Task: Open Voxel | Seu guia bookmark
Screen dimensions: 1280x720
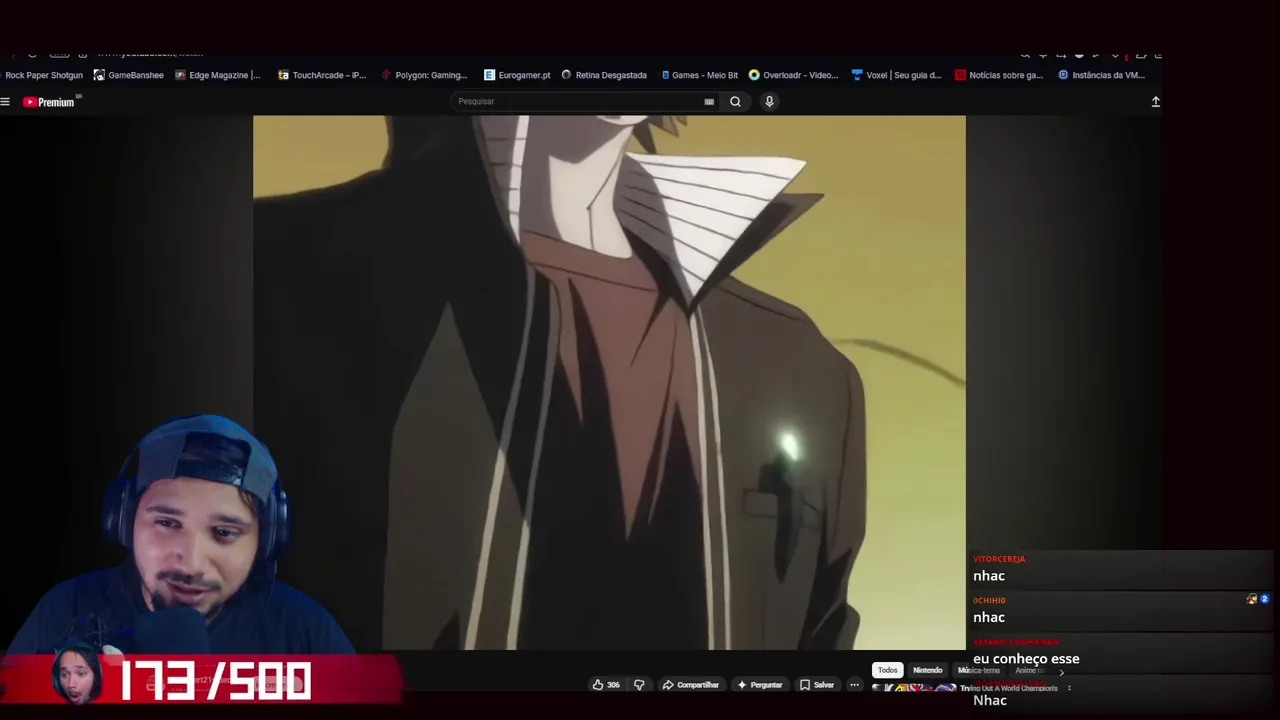Action: pos(897,75)
